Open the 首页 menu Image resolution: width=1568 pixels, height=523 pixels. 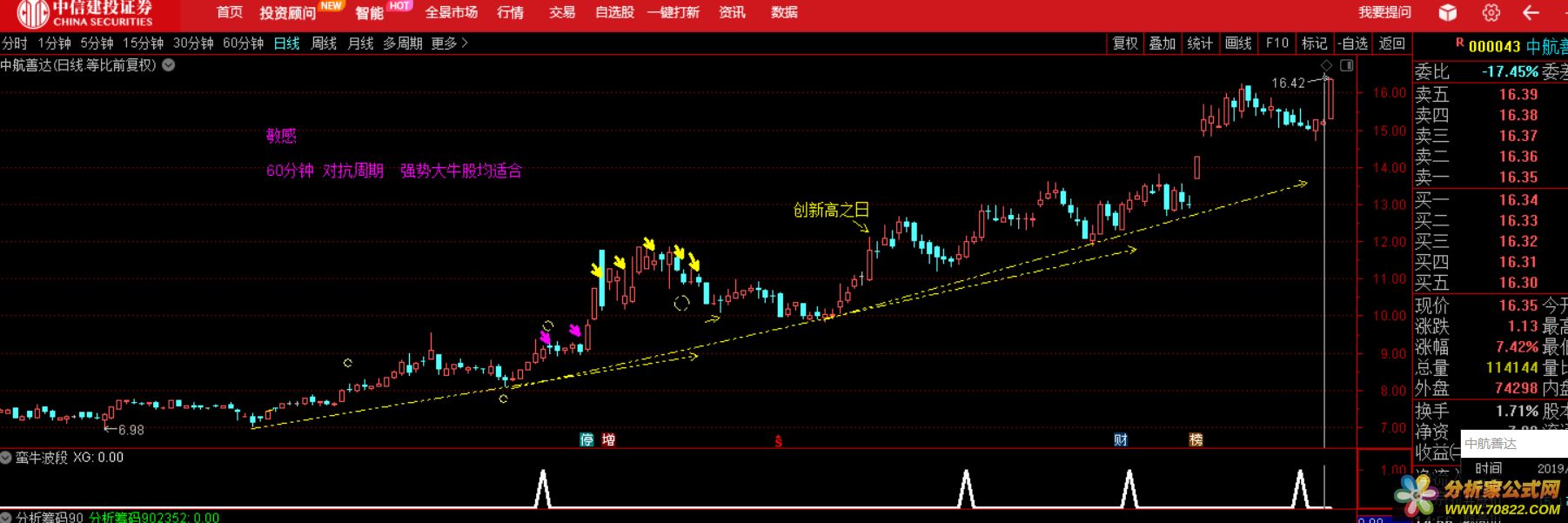tap(230, 12)
